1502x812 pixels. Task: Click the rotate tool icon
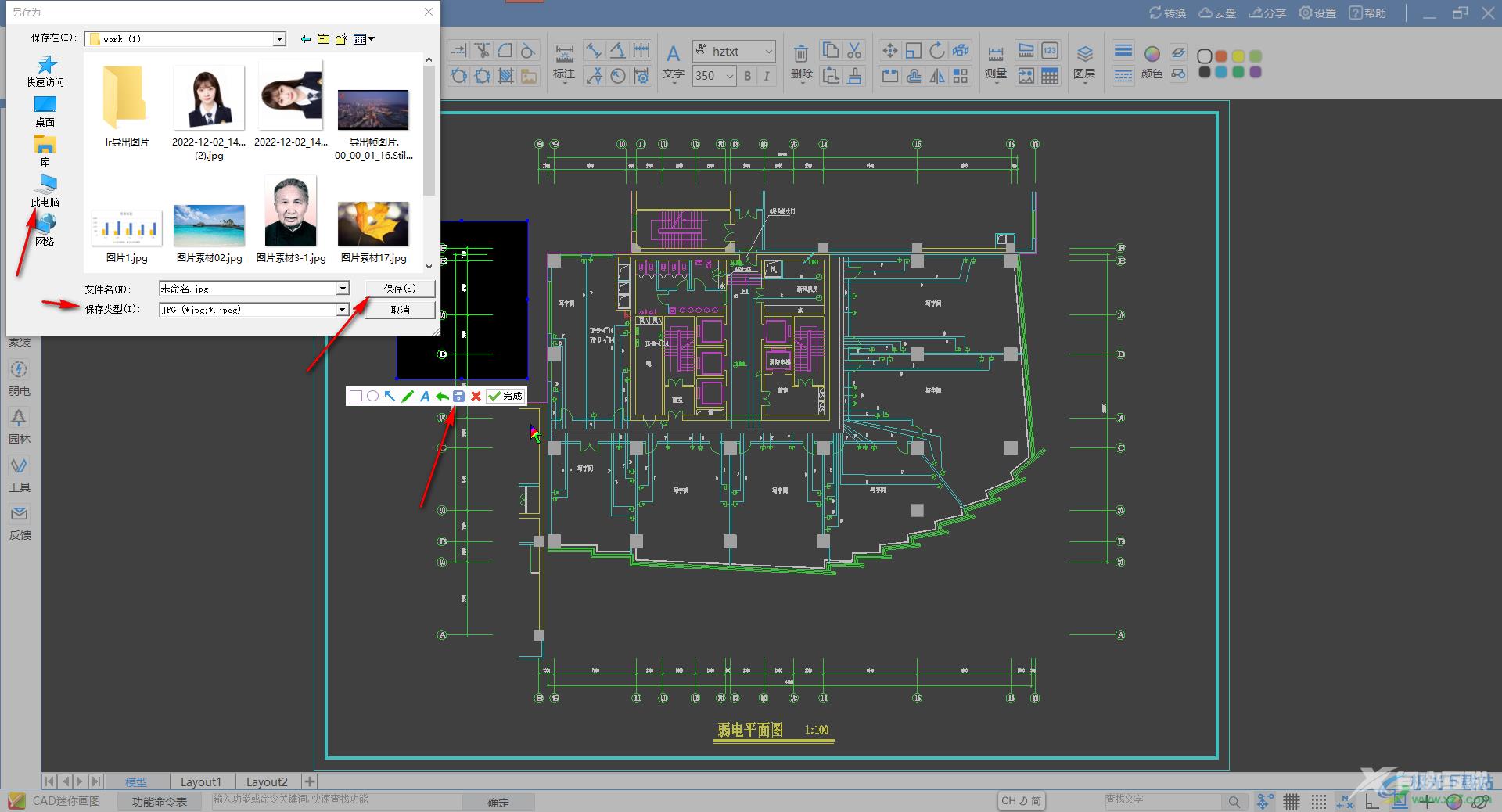pos(937,51)
